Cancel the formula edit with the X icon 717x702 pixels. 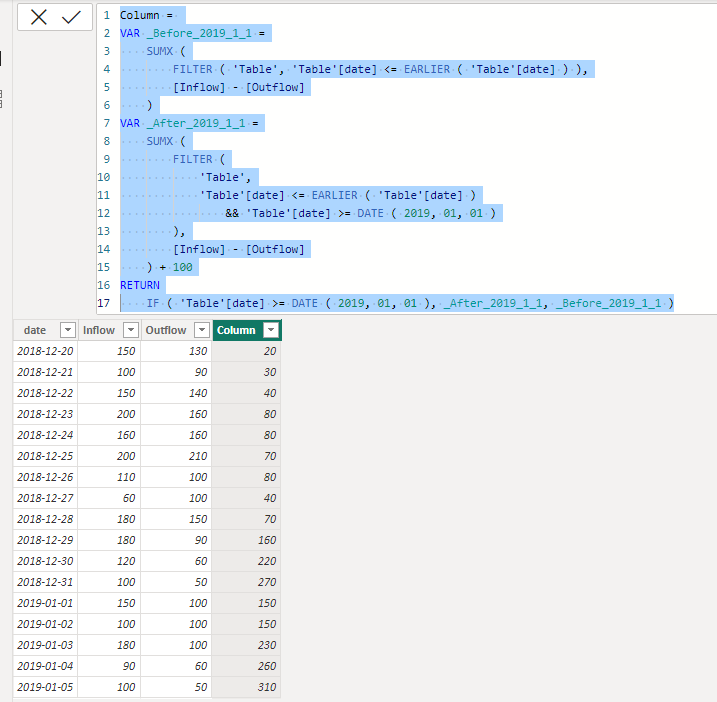[39, 17]
